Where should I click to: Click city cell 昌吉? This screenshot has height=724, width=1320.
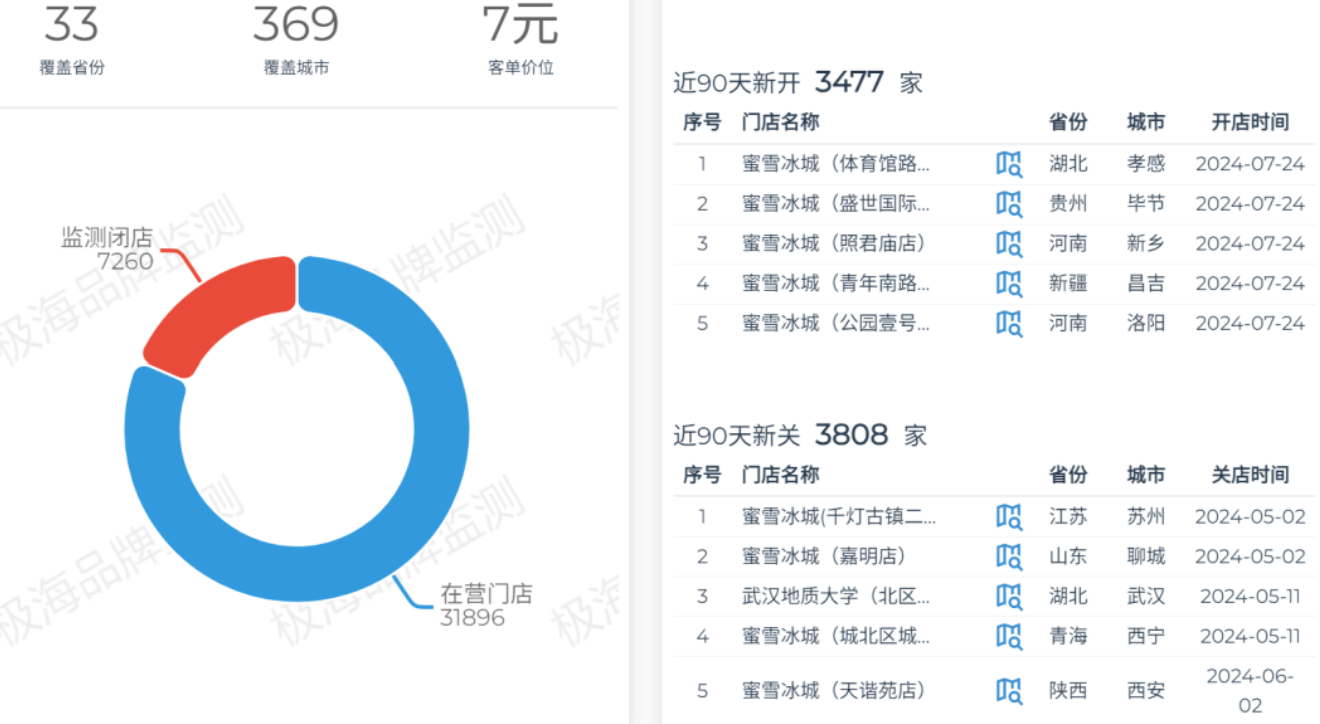click(1146, 284)
